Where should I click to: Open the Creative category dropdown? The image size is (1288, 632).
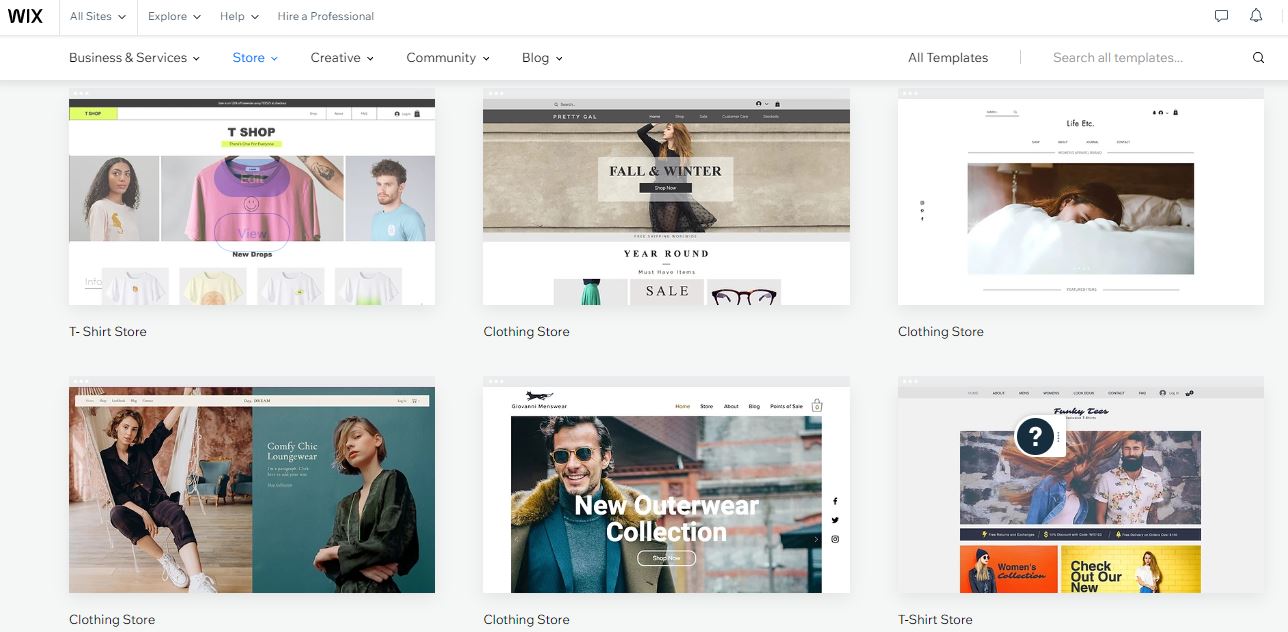[x=342, y=58]
